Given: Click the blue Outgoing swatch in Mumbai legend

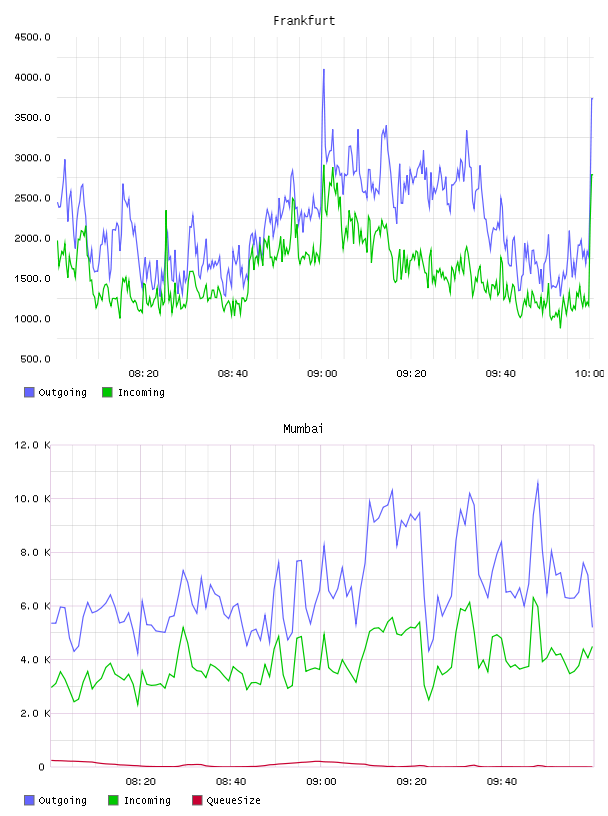Looking at the screenshot, I should tap(29, 800).
